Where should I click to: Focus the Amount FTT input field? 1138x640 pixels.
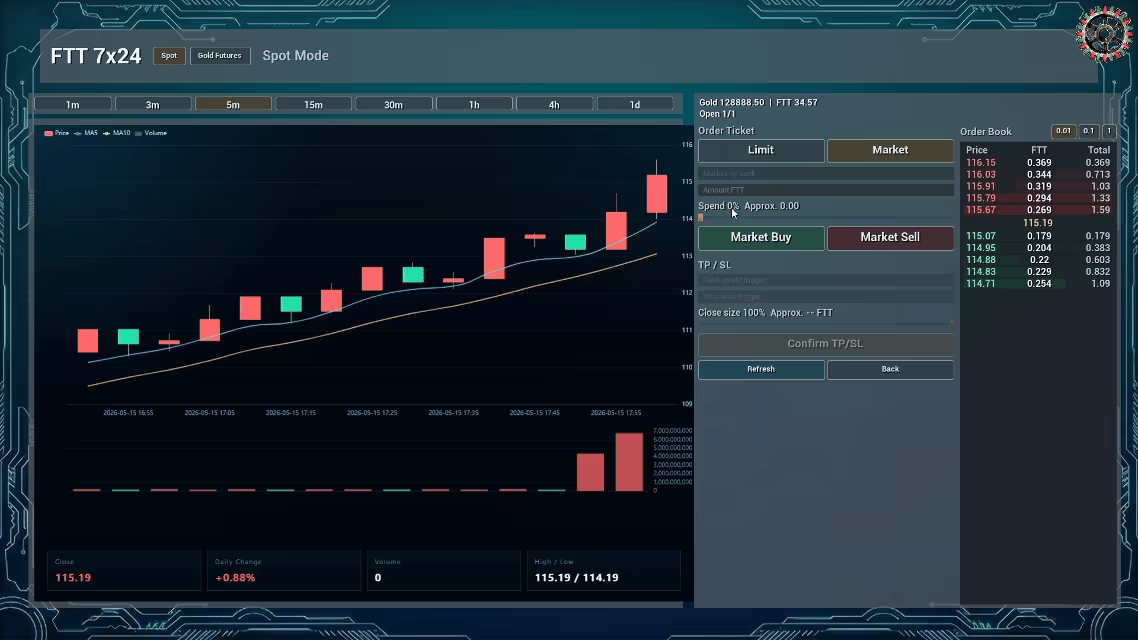point(826,190)
